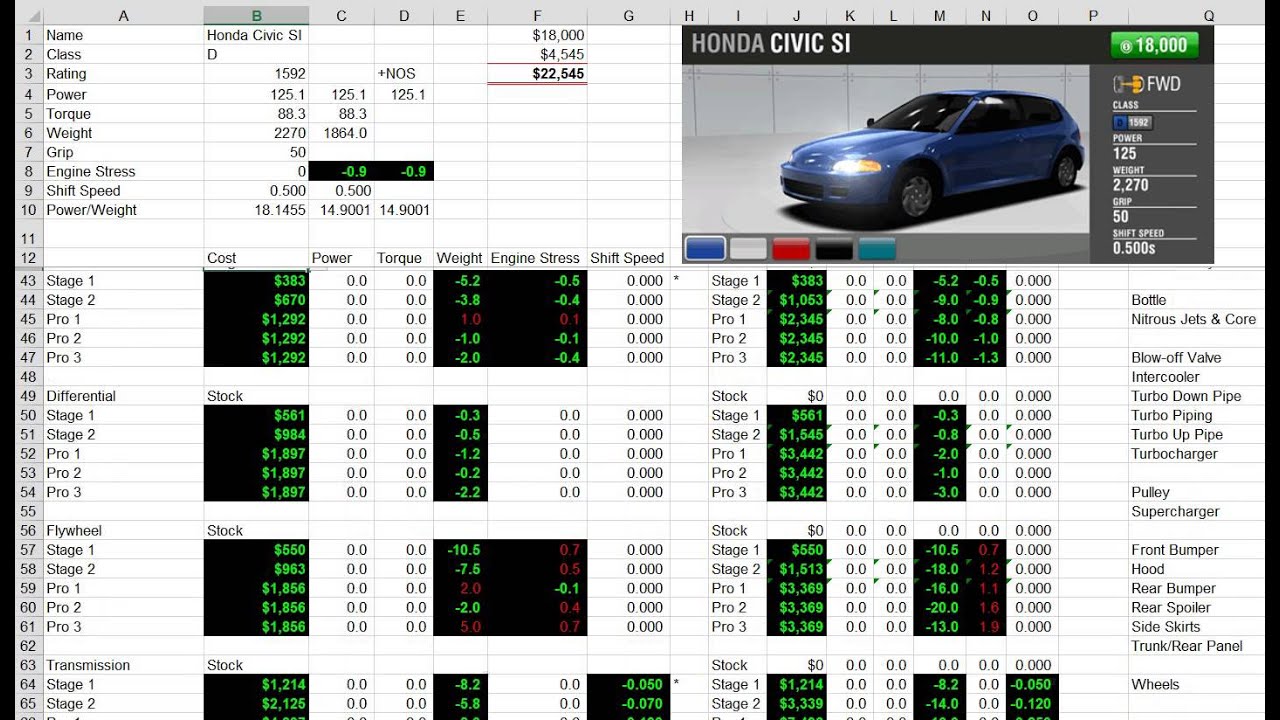Click the '$18,000' cell in column F
The width and height of the screenshot is (1280, 720).
(537, 35)
